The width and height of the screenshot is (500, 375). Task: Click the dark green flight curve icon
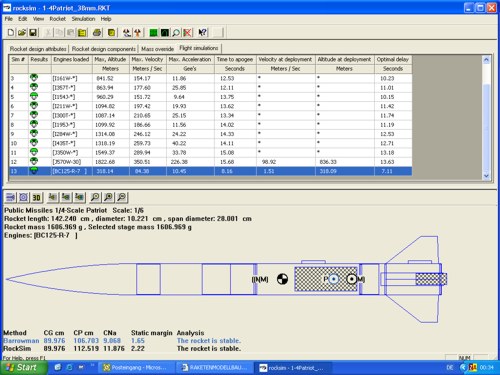point(165,32)
